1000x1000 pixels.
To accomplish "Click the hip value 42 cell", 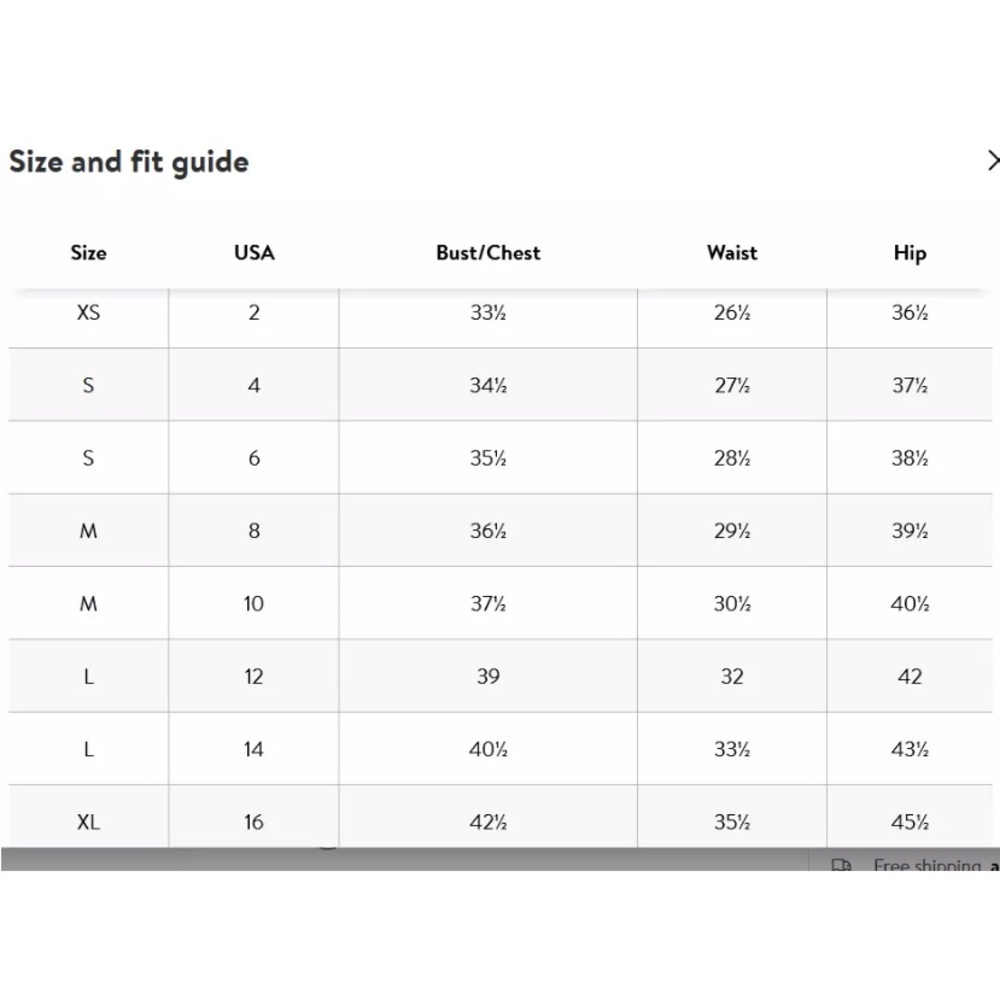I will tap(909, 676).
